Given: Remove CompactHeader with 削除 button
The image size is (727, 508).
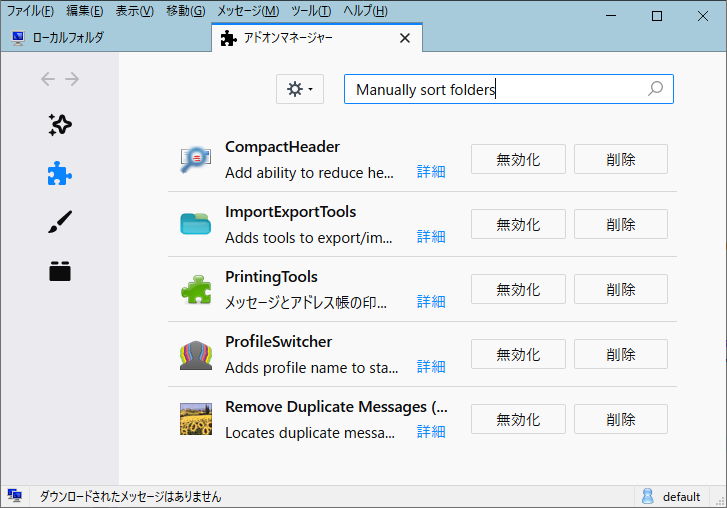Looking at the screenshot, I should click(621, 159).
